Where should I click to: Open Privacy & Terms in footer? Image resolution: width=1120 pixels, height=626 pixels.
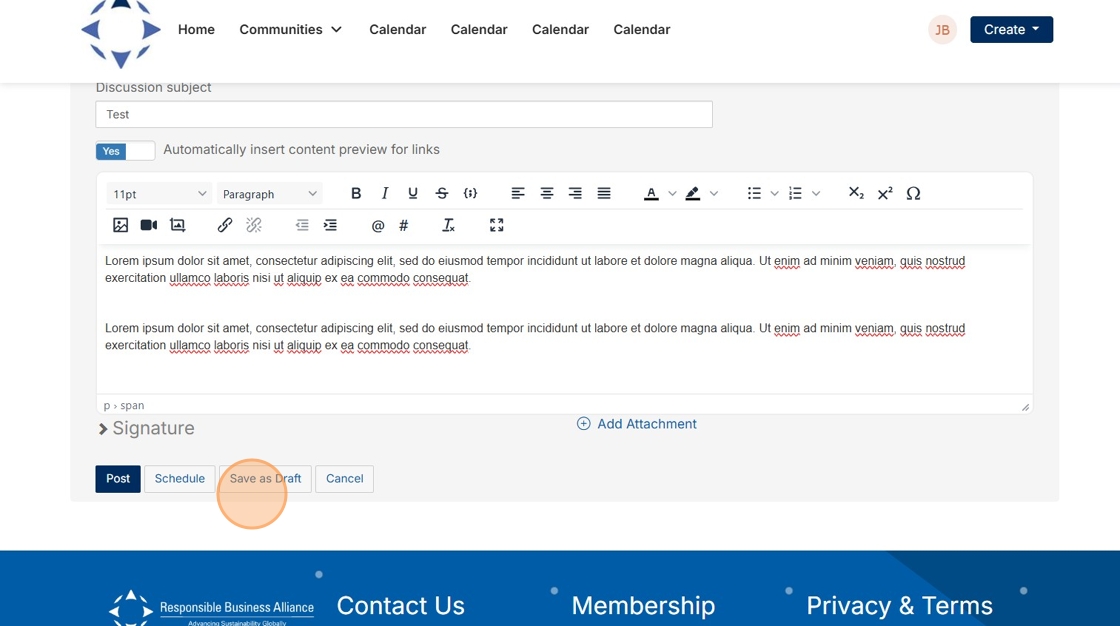click(x=899, y=606)
